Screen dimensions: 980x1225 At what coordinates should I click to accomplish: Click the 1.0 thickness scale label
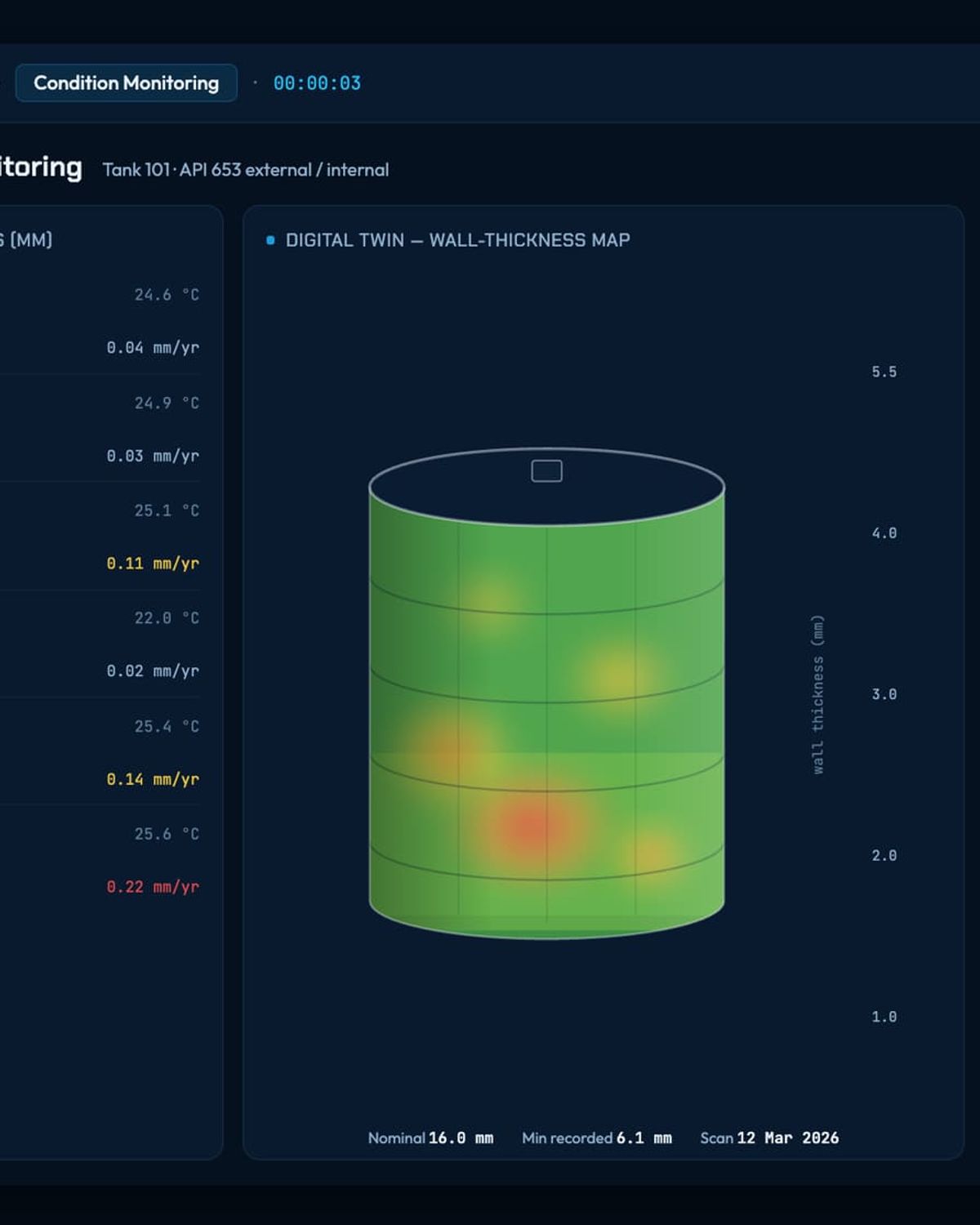tap(884, 1017)
